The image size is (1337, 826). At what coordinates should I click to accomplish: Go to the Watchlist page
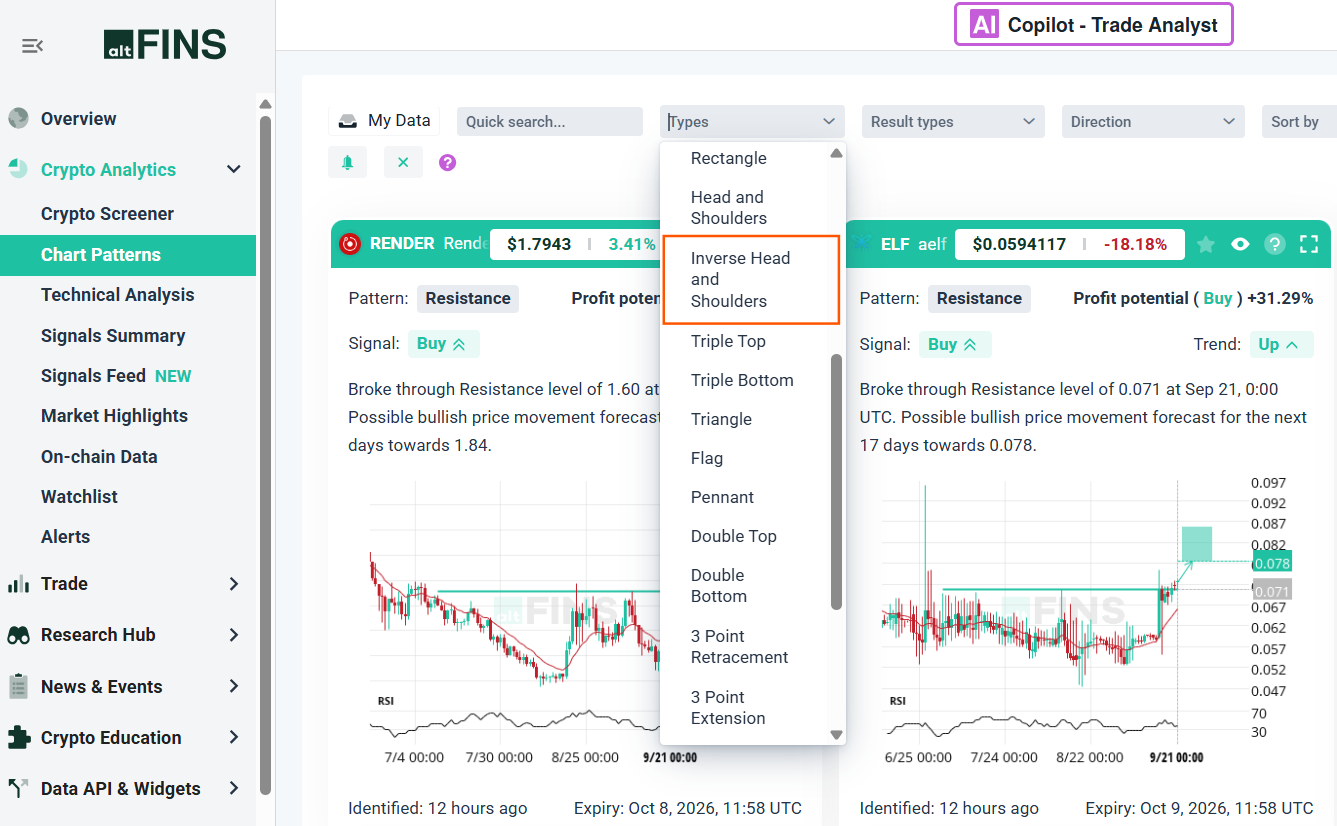[79, 497]
